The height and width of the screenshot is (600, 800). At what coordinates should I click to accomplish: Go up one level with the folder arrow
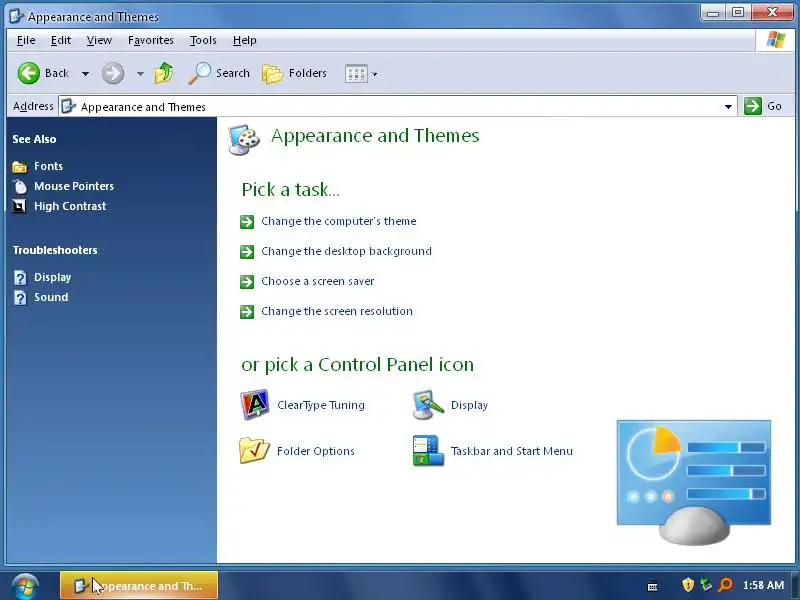164,73
